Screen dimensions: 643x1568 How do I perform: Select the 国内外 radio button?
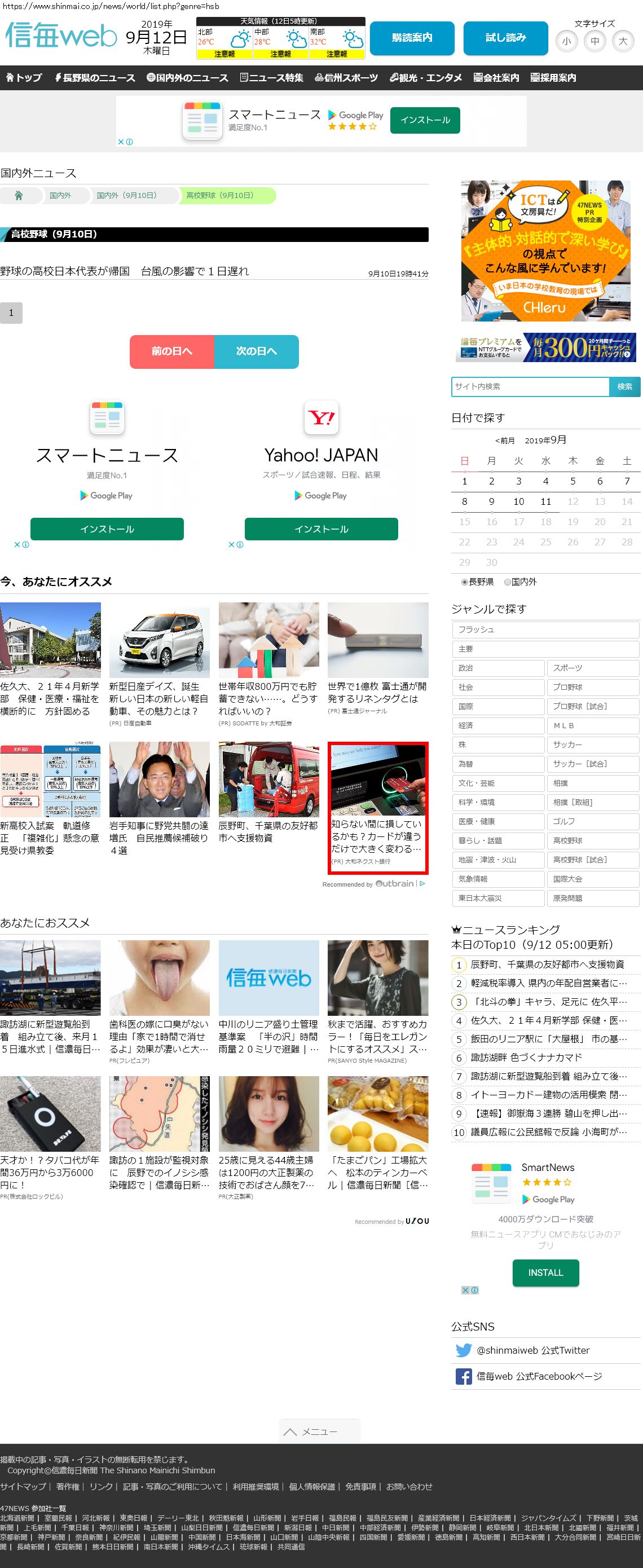click(x=507, y=582)
